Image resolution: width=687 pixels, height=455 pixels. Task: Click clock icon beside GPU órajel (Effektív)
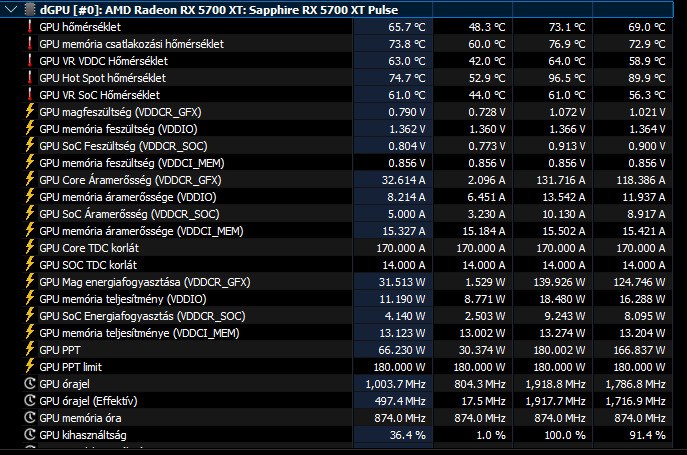tap(30, 401)
